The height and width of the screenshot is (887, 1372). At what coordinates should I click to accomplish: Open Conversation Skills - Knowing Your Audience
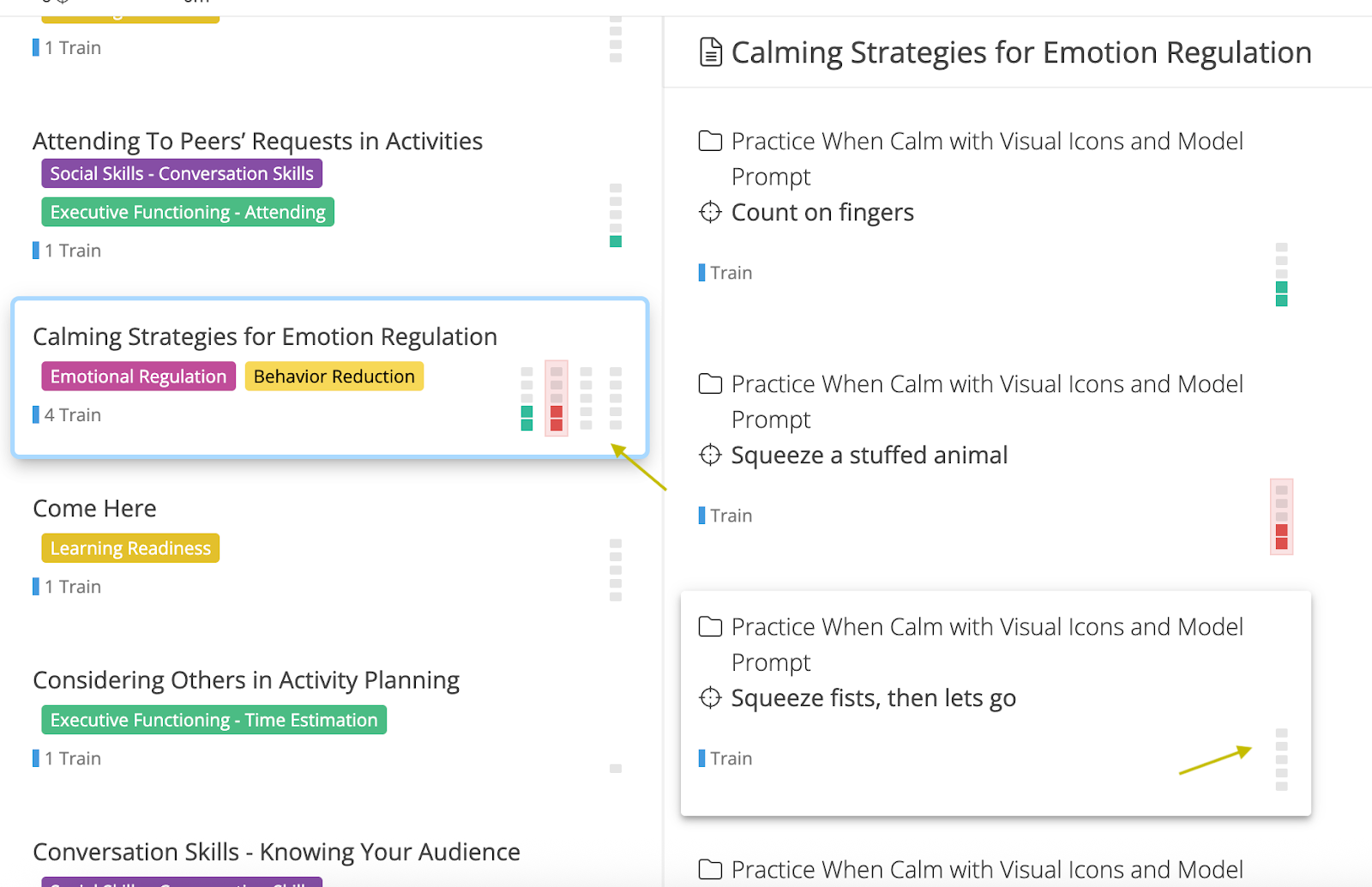click(276, 852)
